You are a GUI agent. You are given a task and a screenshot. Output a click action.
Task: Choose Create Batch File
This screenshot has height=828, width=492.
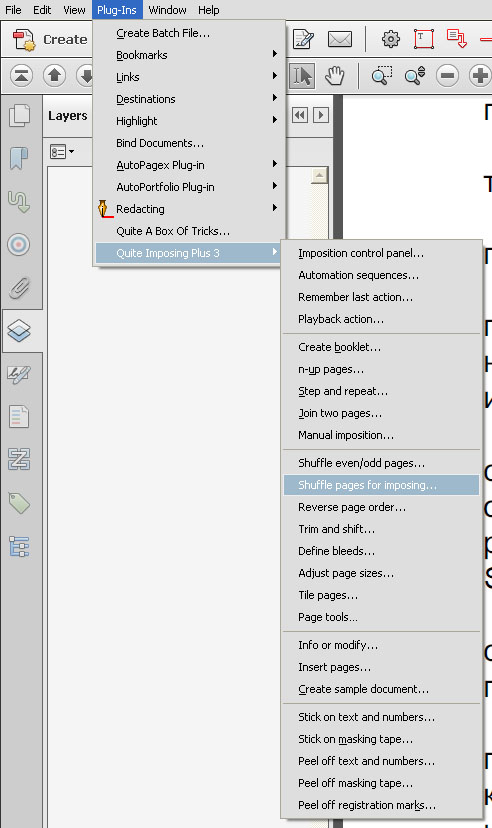coord(187,33)
